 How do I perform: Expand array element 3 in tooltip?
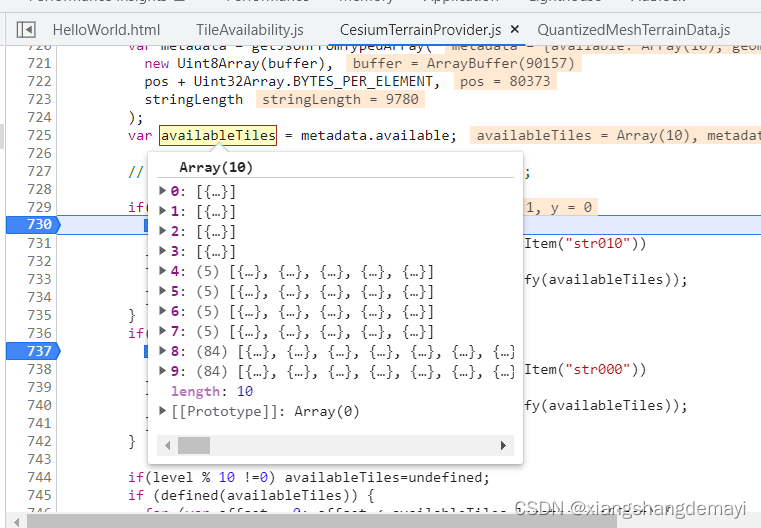click(163, 250)
